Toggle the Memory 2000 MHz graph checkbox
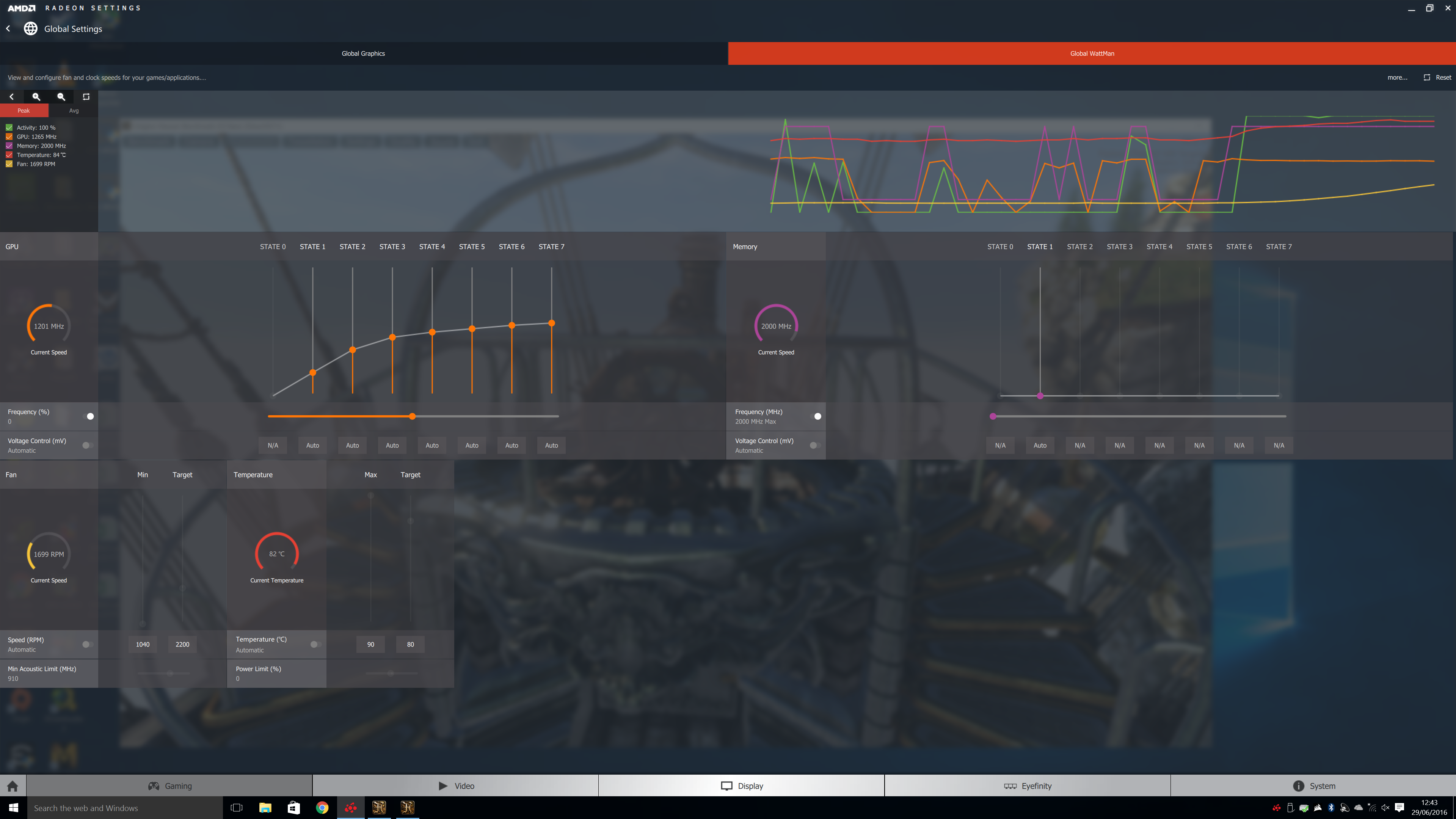This screenshot has height=819, width=1456. click(9, 146)
